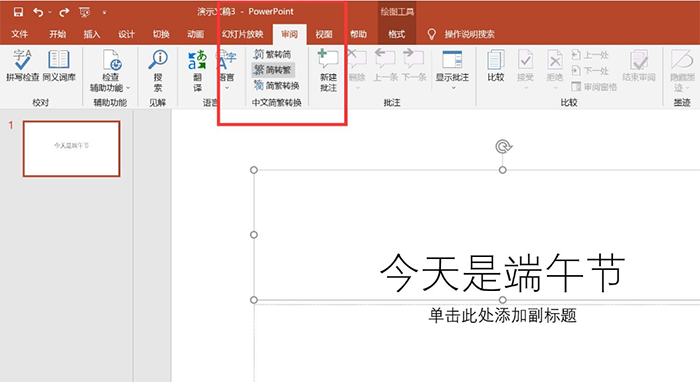The height and width of the screenshot is (382, 700).
Task: Go to 上一条 previous comment
Action: click(385, 65)
